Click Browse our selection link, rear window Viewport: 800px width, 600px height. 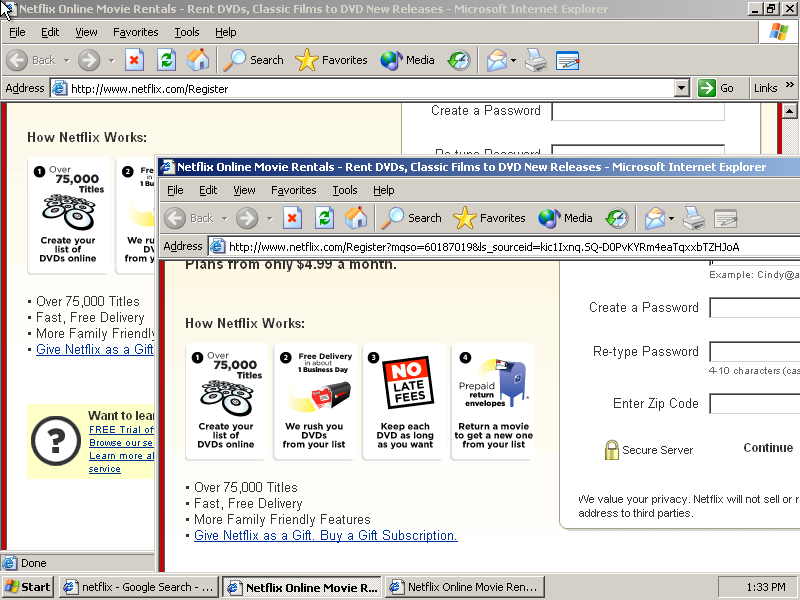[x=121, y=443]
